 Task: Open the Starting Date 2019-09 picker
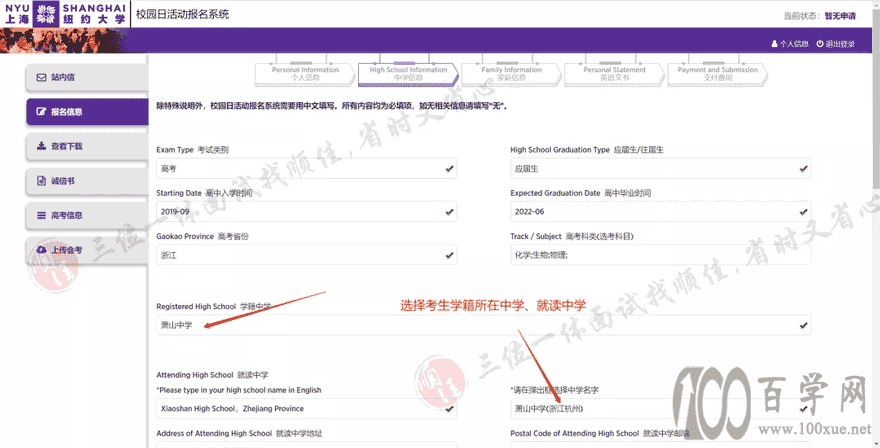pos(306,212)
